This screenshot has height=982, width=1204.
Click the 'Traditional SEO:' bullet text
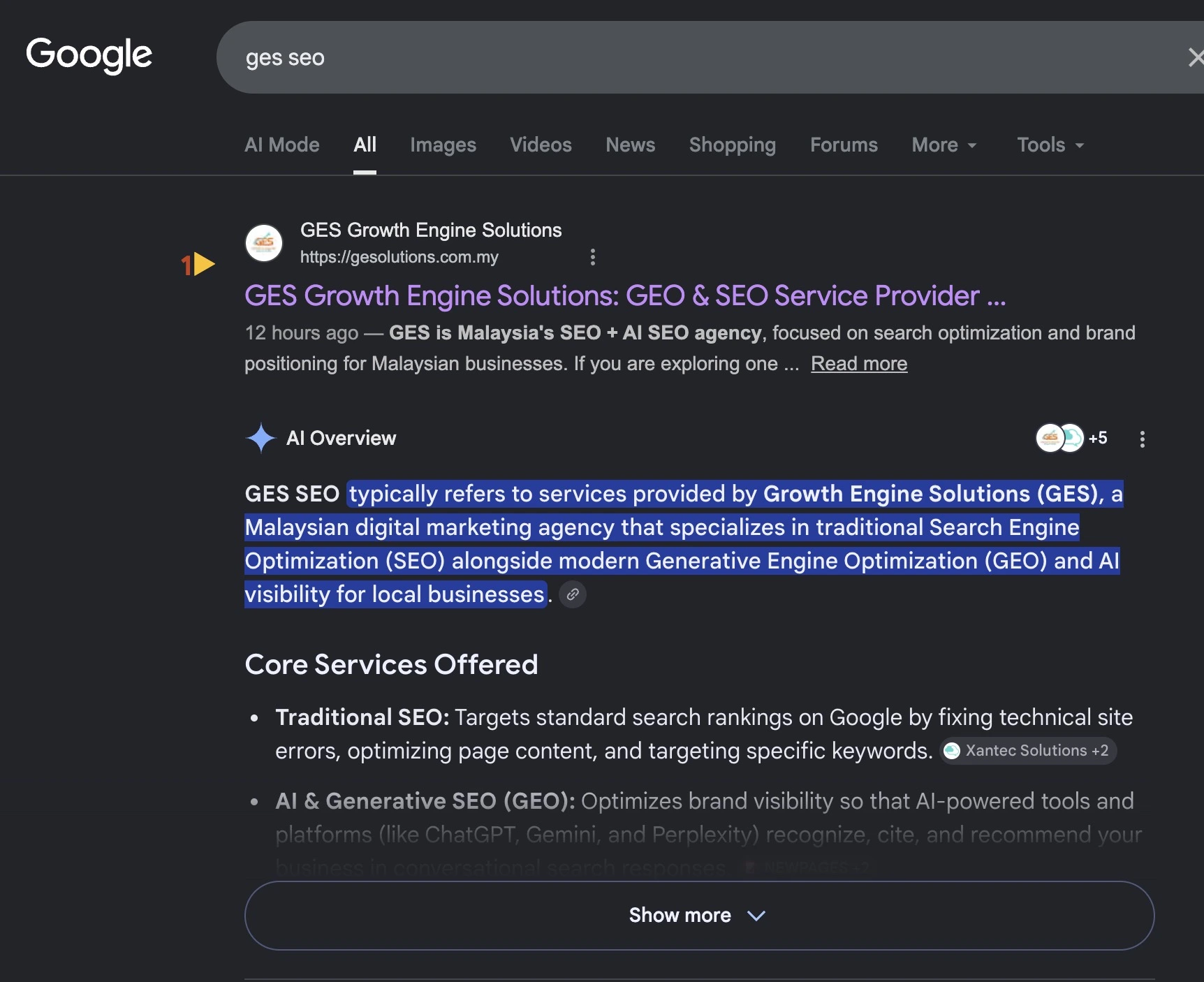point(362,717)
